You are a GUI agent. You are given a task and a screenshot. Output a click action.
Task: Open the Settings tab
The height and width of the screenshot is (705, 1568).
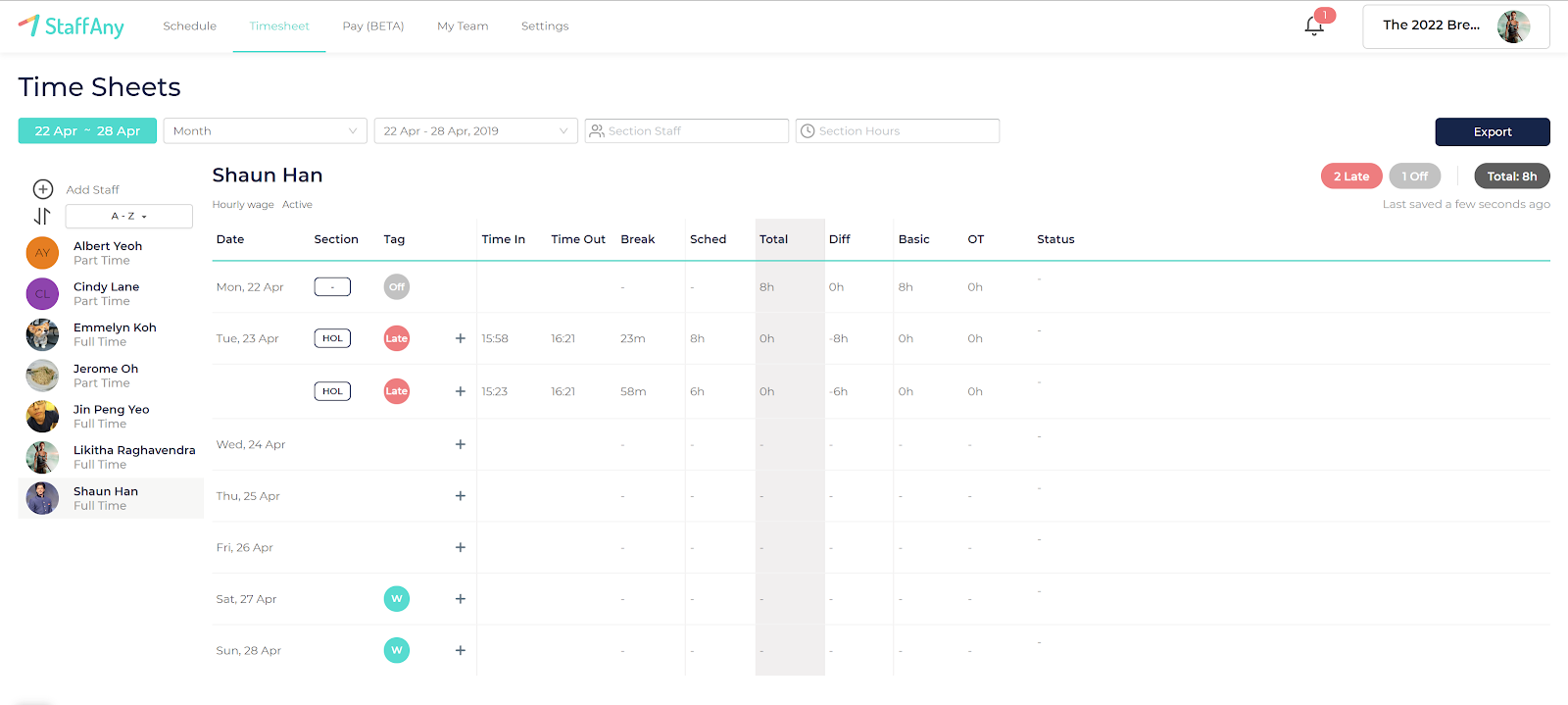click(545, 25)
